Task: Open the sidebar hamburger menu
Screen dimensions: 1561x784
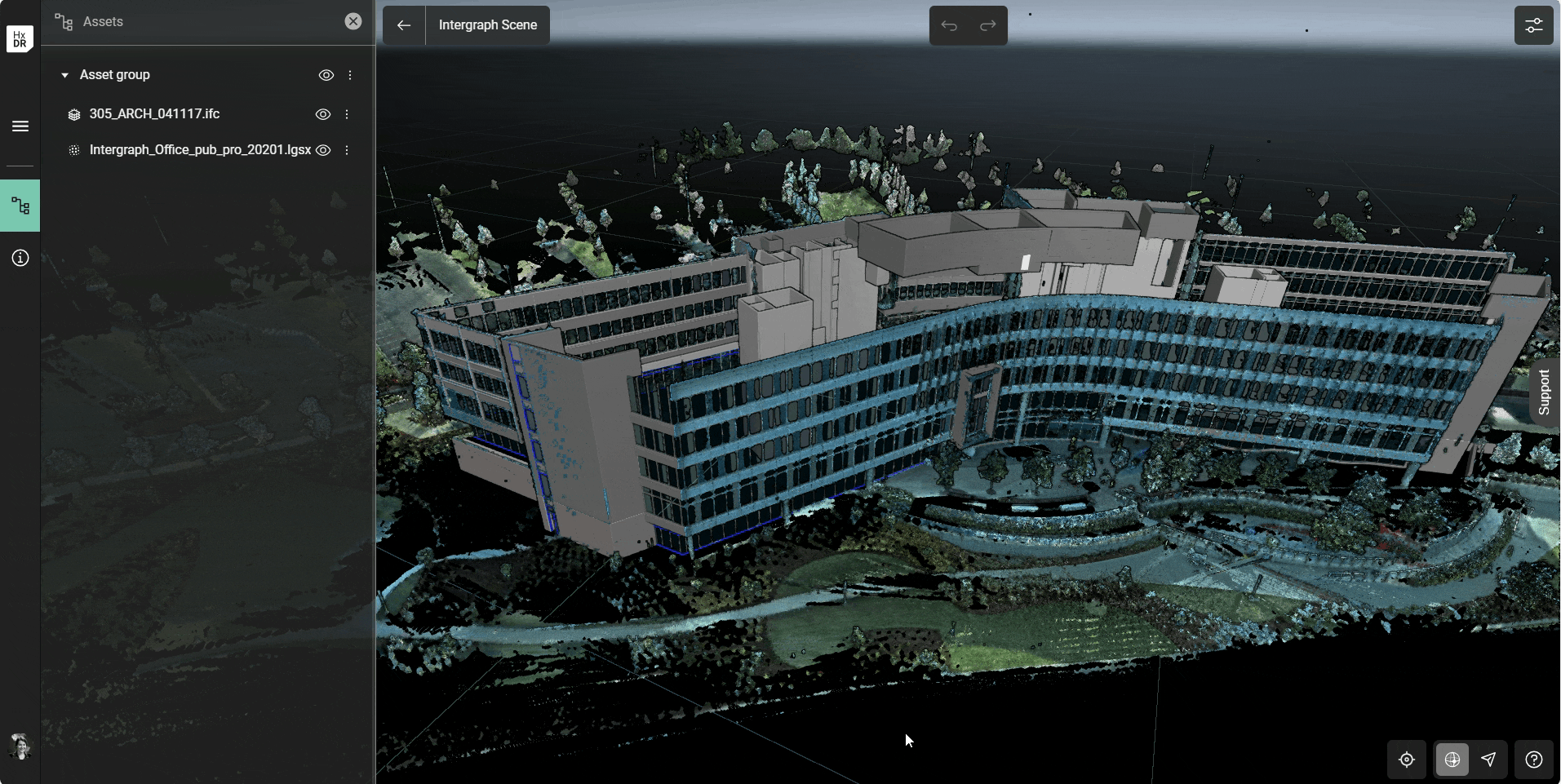Action: (20, 126)
